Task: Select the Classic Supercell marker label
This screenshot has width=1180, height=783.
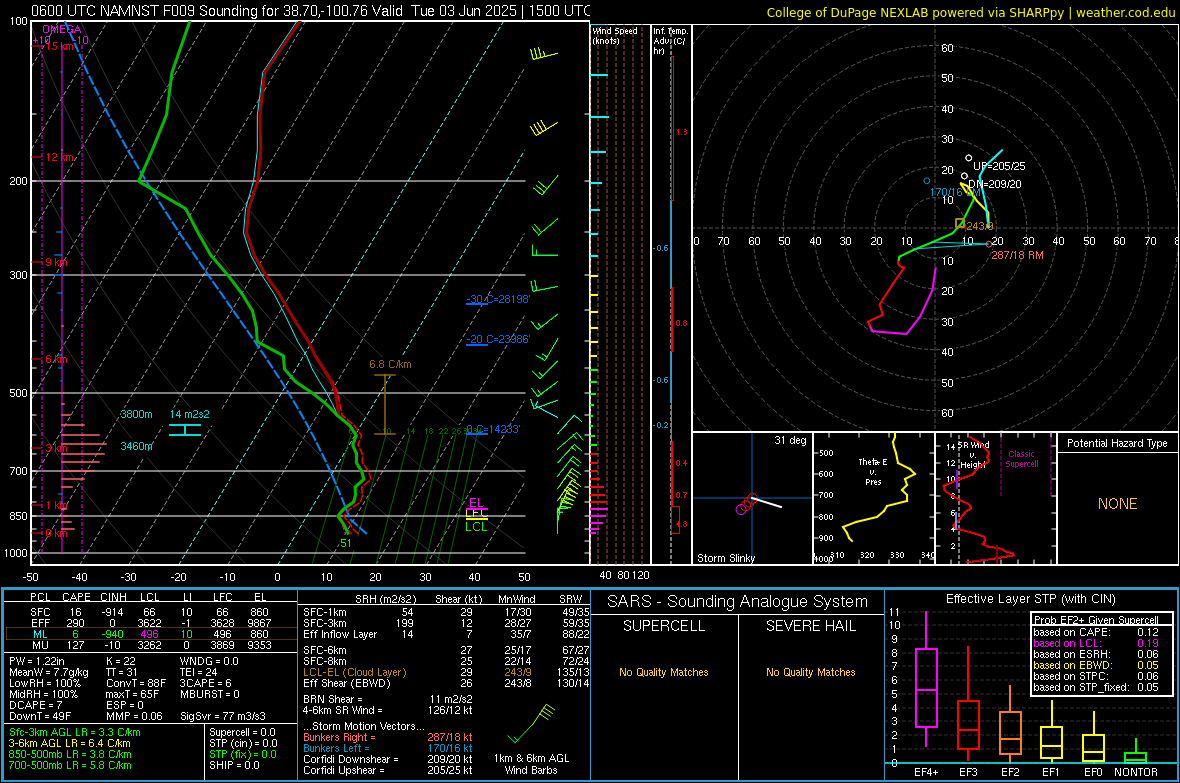Action: [1021, 459]
